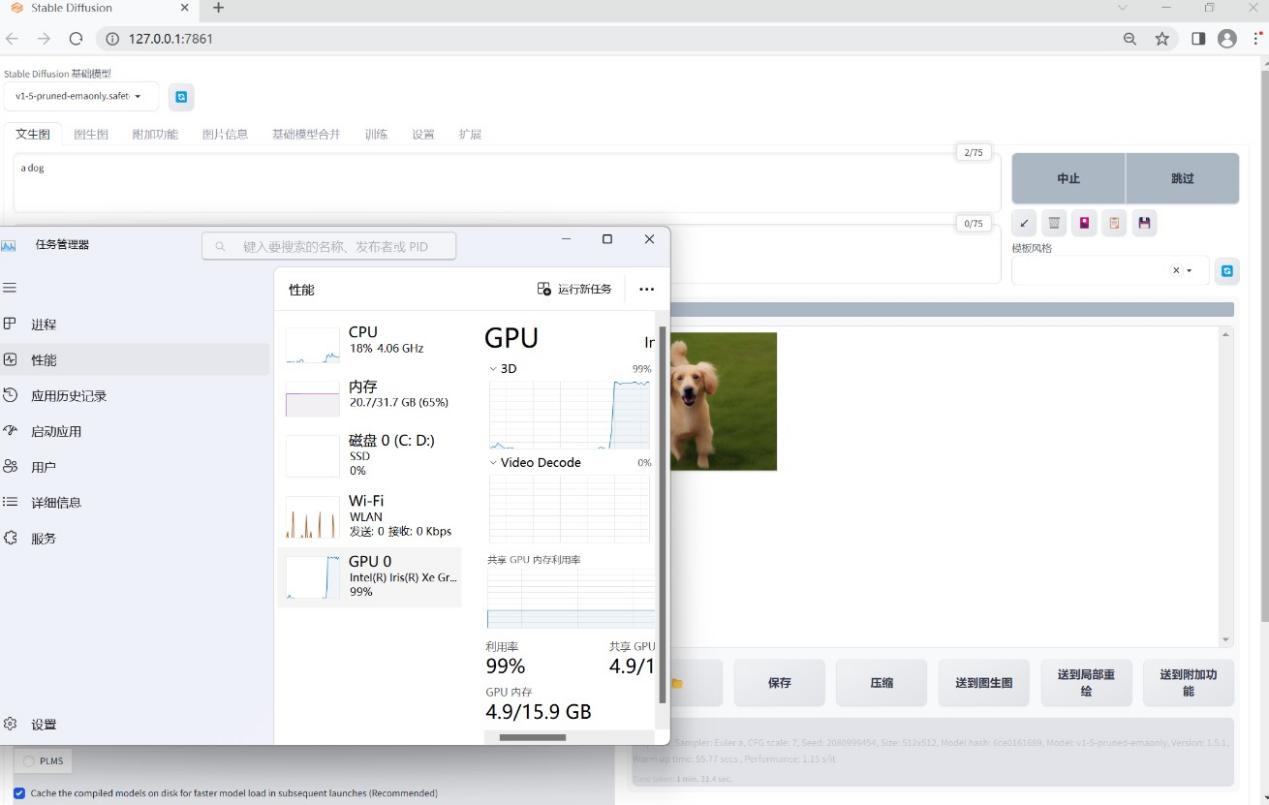This screenshot has width=1269, height=805.
Task: Collapse the Task Manager navigation pane
Action: coord(9,287)
